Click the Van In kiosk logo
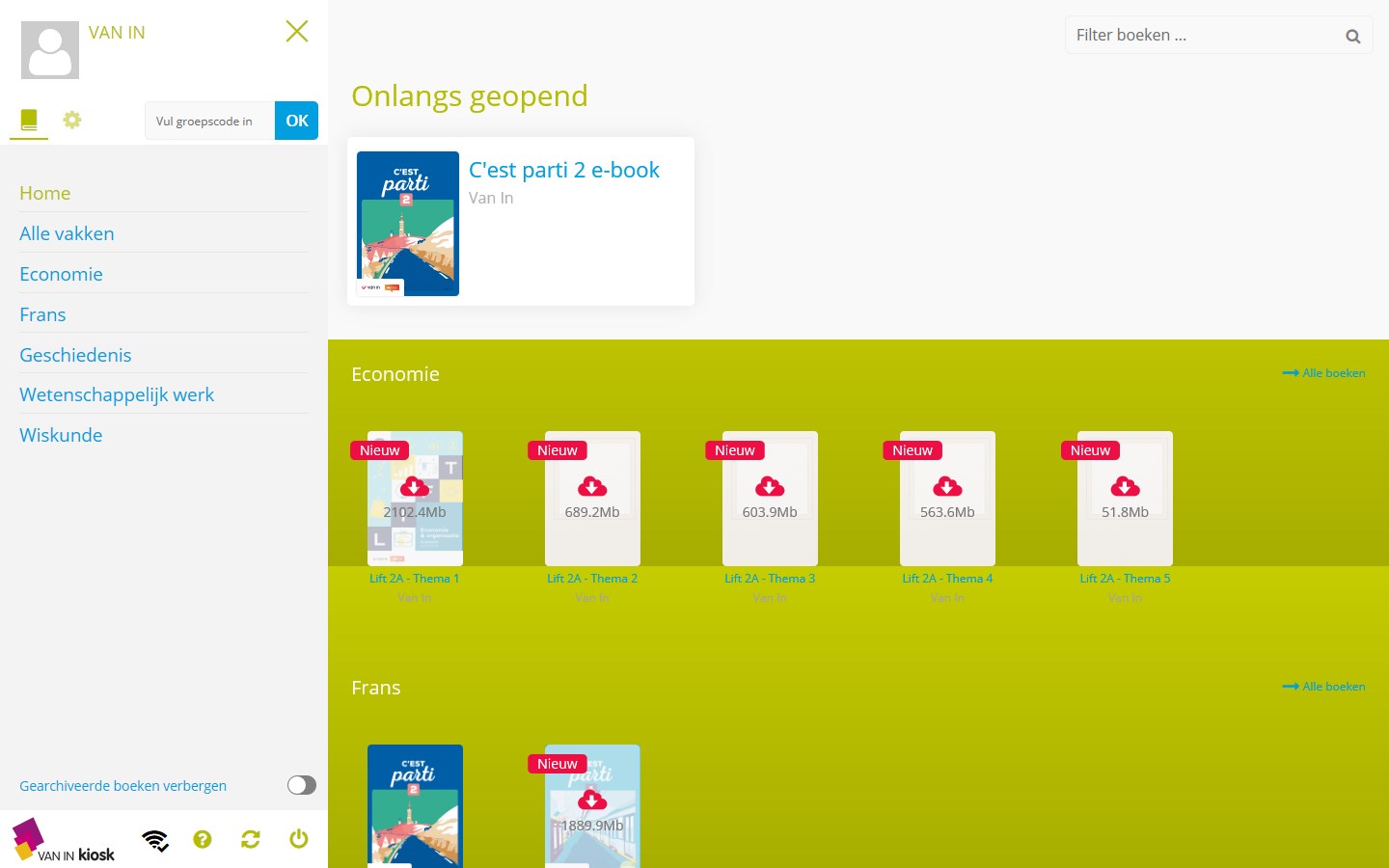 (64, 840)
